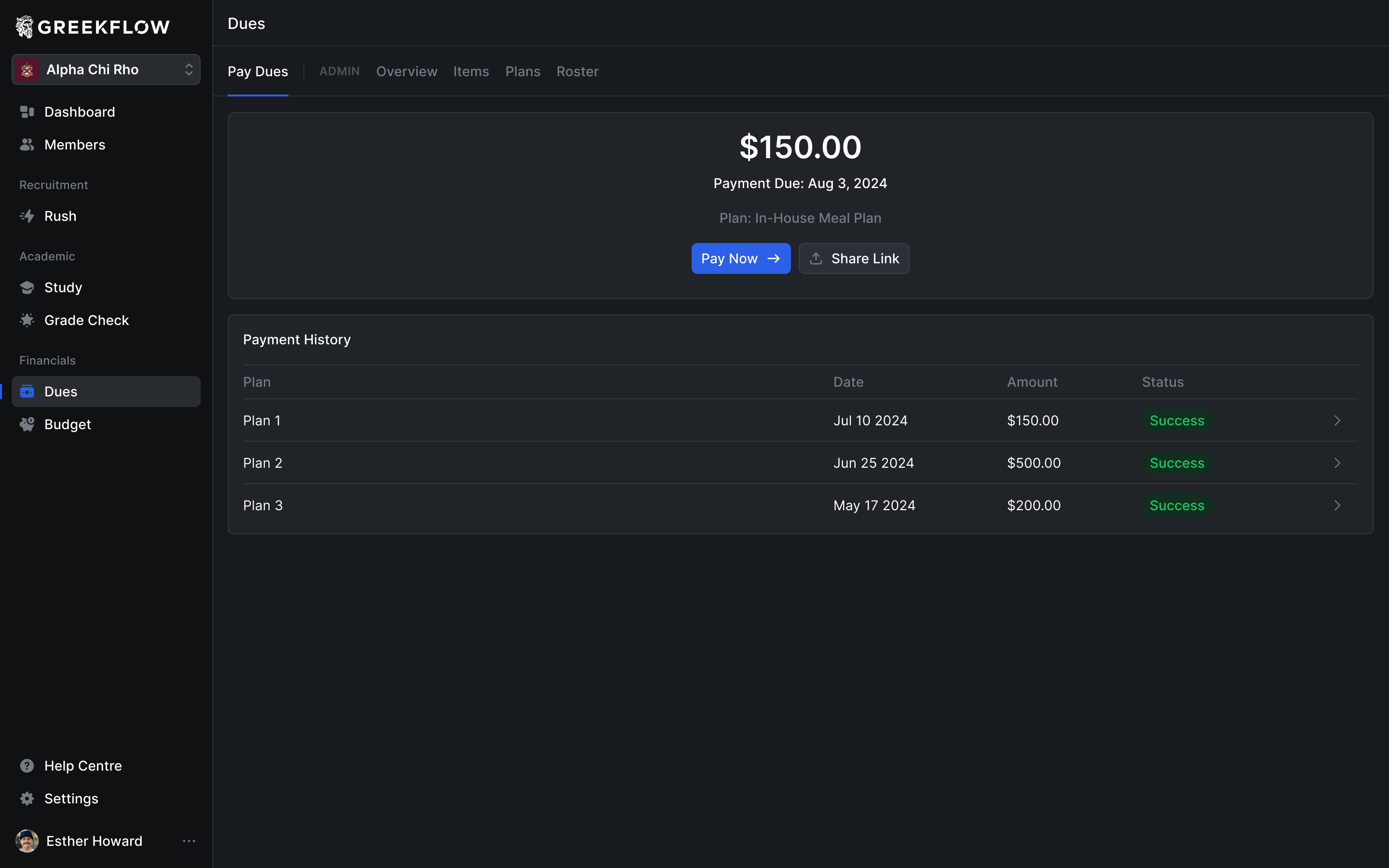1389x868 pixels.
Task: Click the Success badge for Plan 1
Action: 1177,420
